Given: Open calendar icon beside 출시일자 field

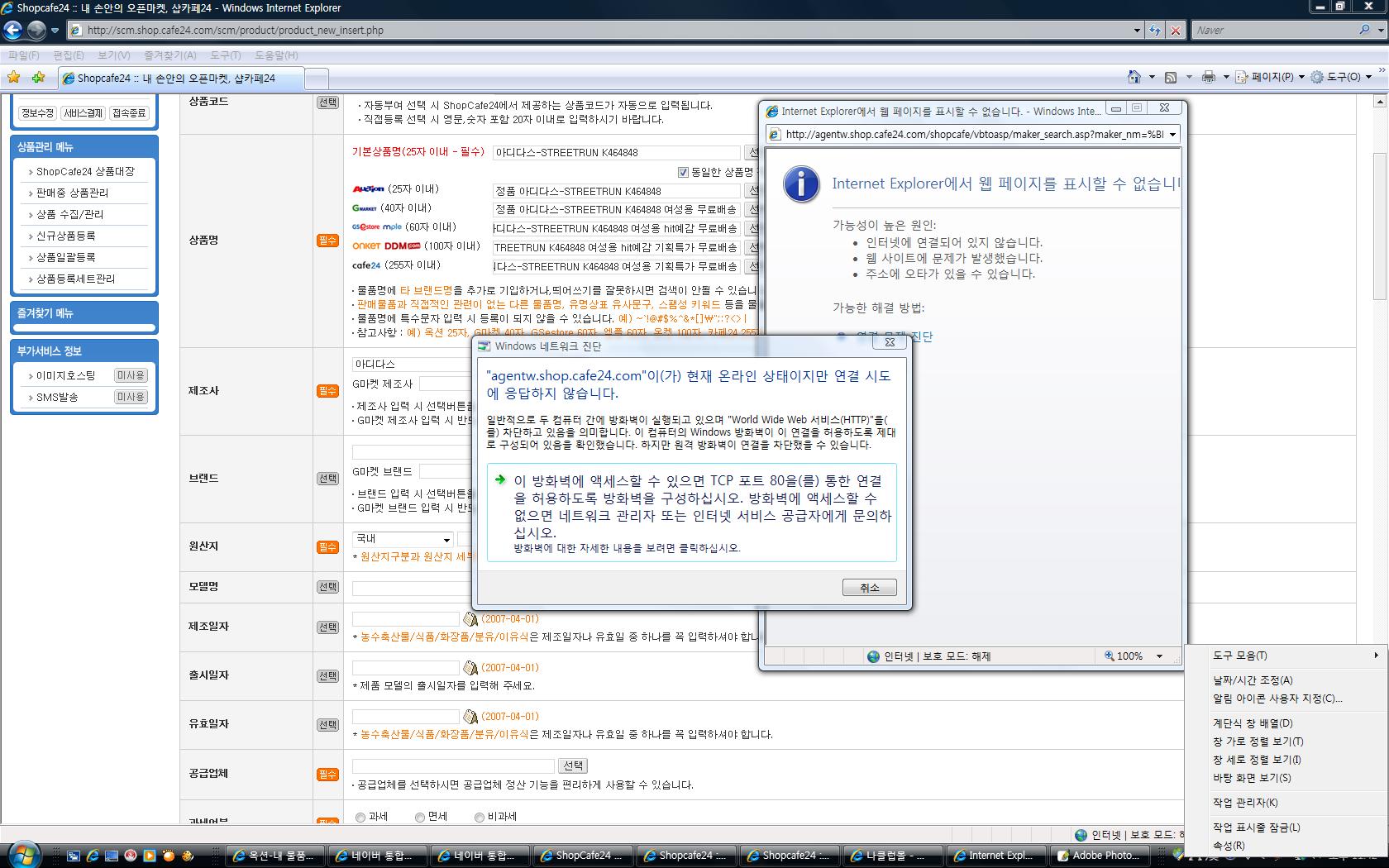Looking at the screenshot, I should [470, 668].
